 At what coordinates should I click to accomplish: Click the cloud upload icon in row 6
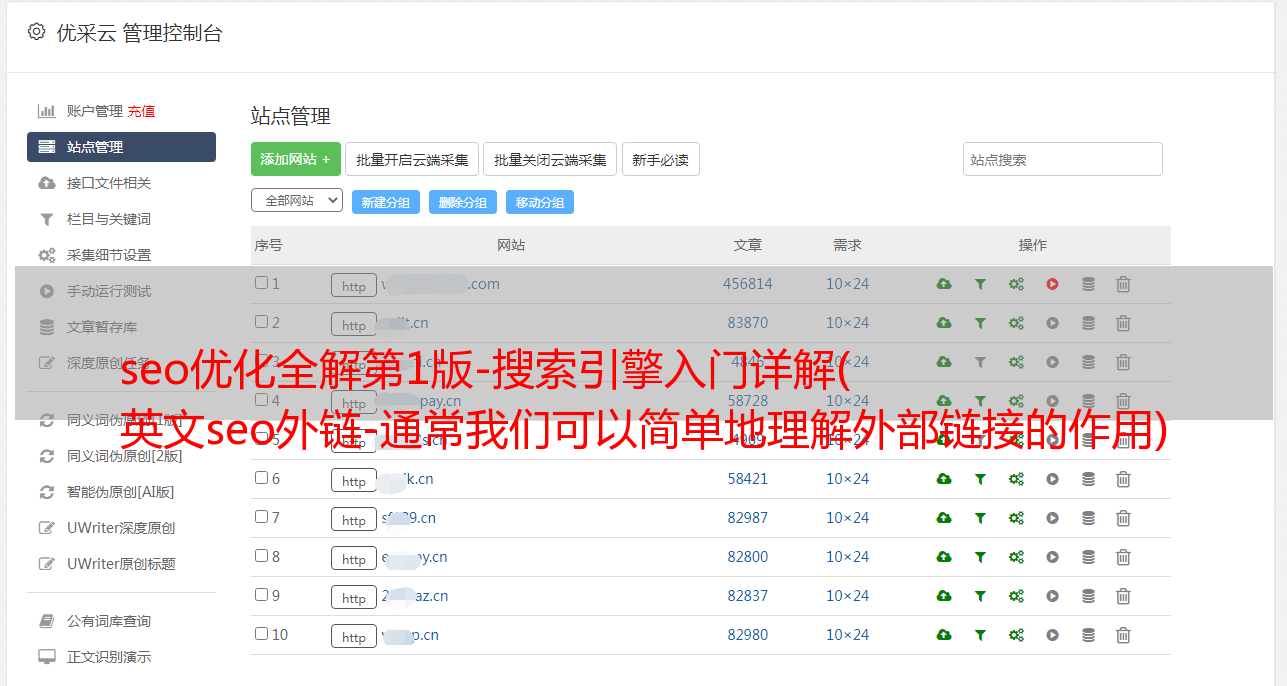point(944,479)
